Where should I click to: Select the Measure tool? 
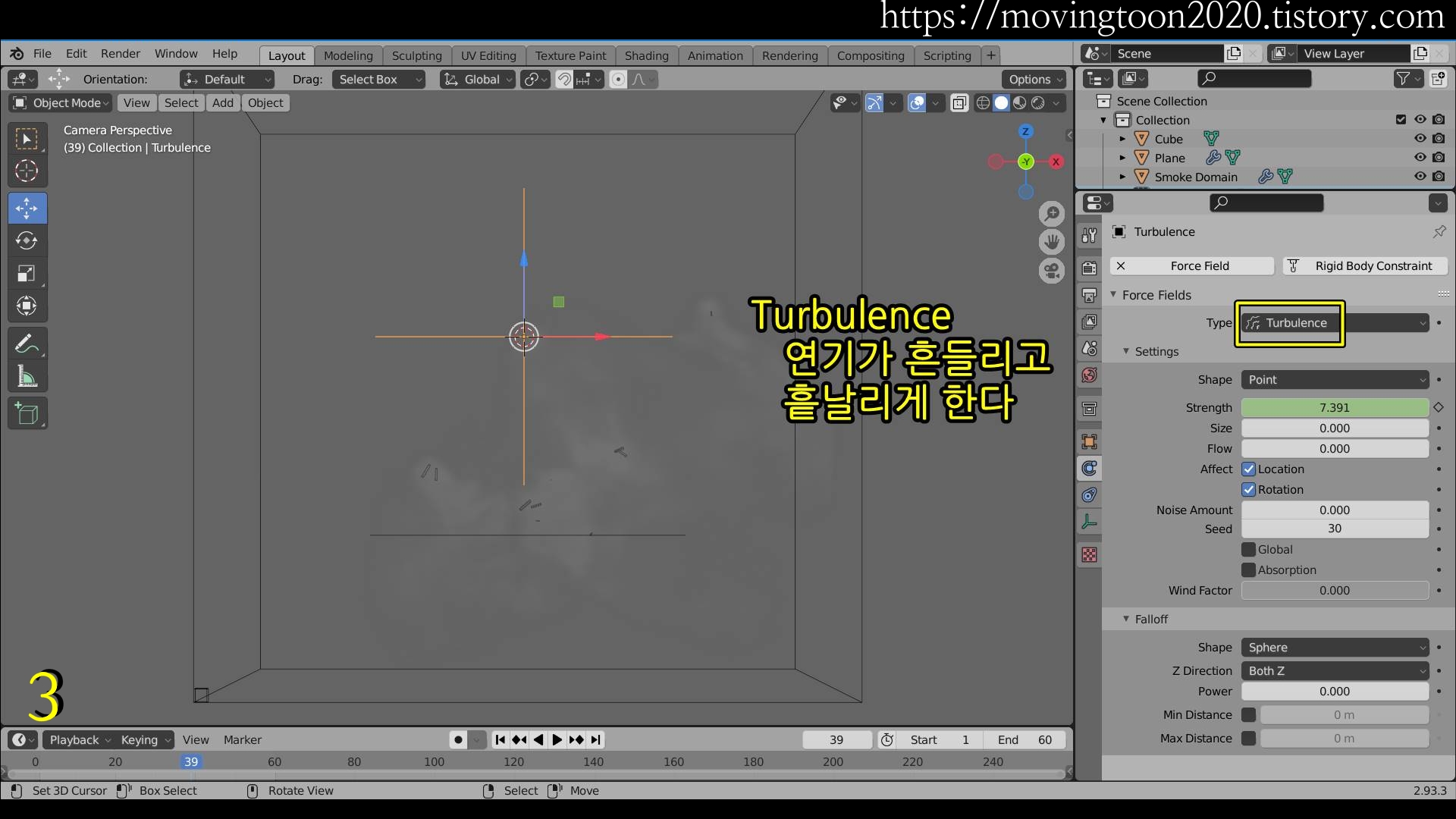(27, 376)
